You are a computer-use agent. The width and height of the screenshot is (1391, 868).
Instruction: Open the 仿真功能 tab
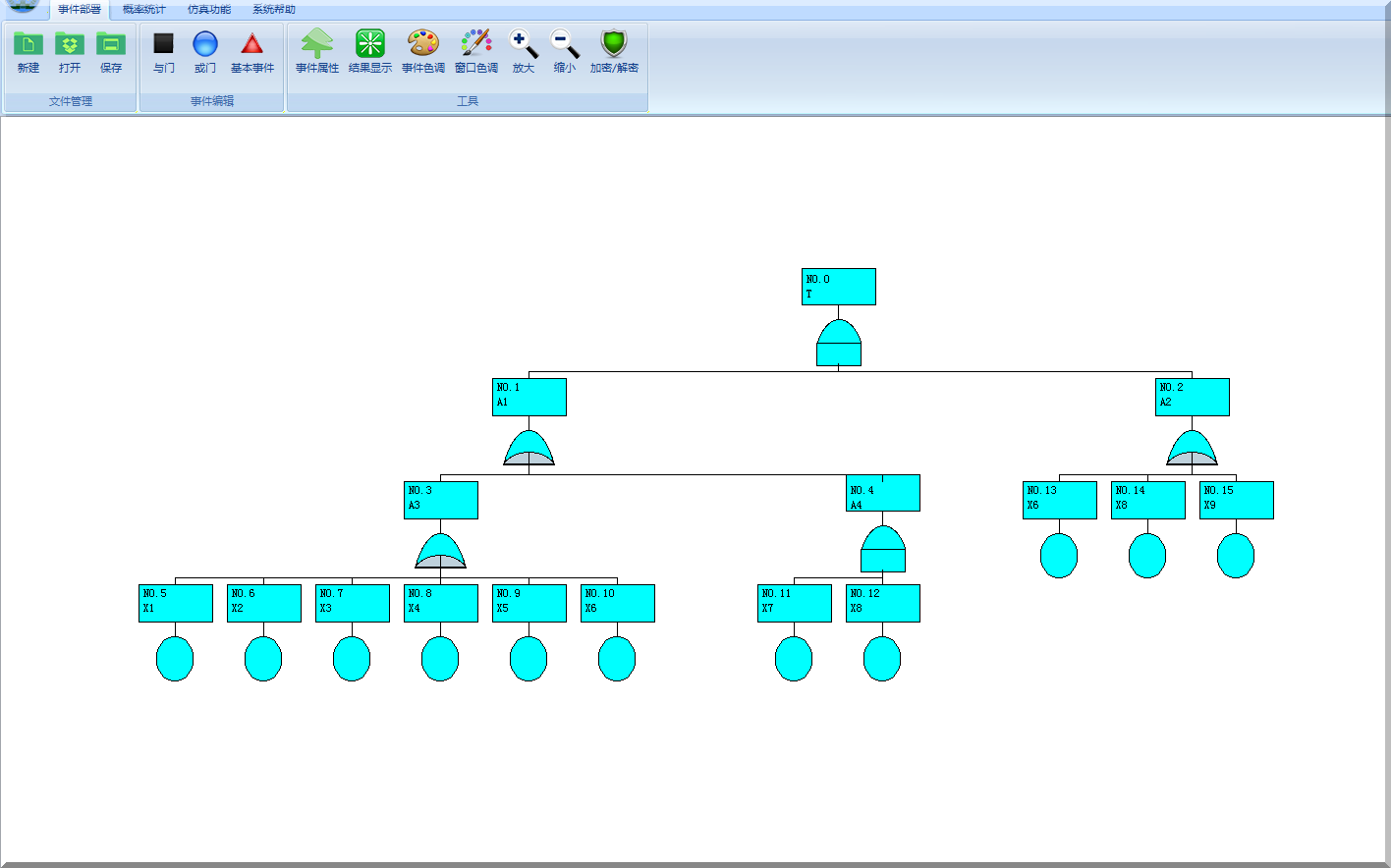tap(209, 10)
